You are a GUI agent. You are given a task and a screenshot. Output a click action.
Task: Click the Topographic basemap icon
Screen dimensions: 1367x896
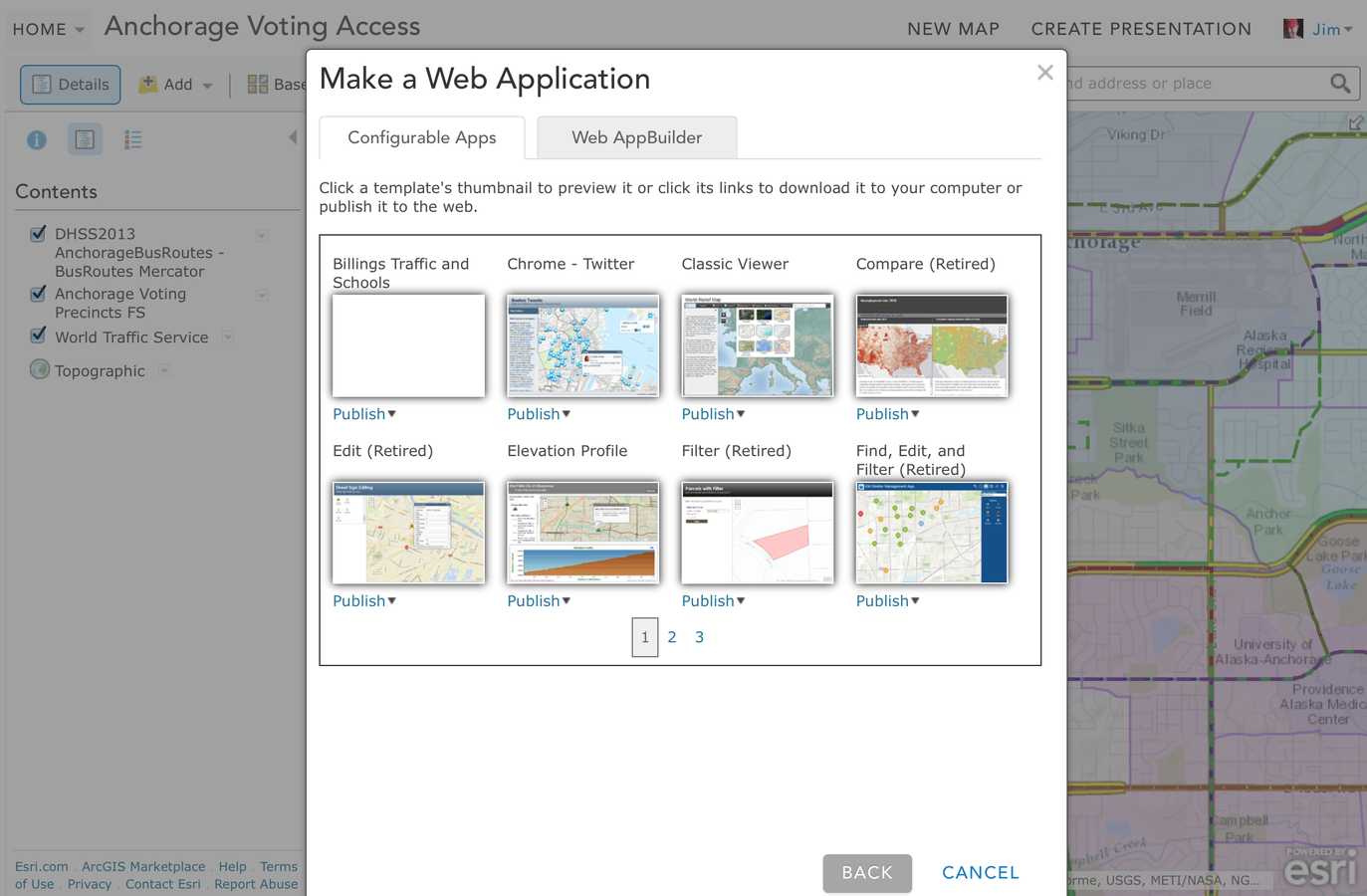(40, 369)
